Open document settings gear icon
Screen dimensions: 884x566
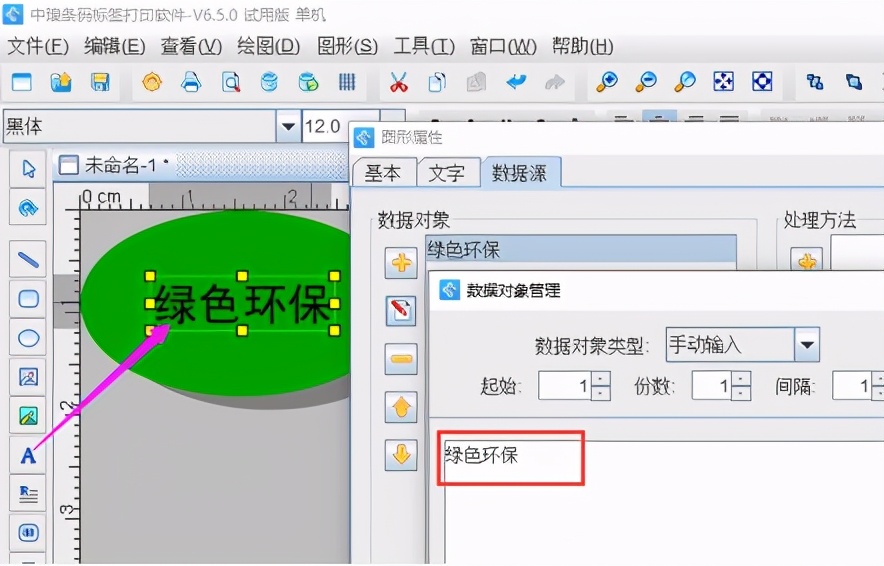pos(152,82)
